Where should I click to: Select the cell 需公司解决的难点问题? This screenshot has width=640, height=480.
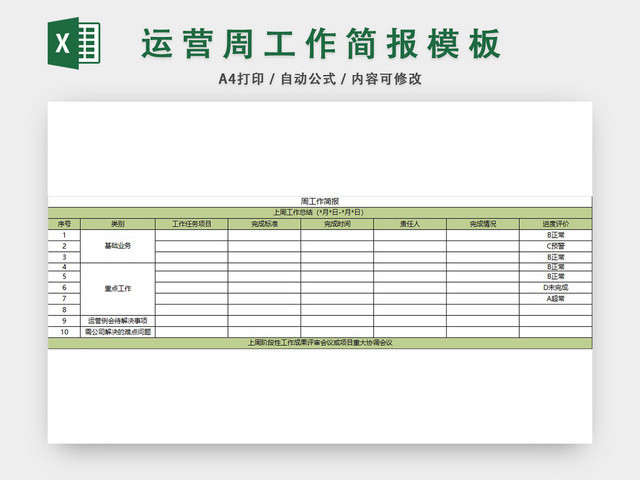118,332
